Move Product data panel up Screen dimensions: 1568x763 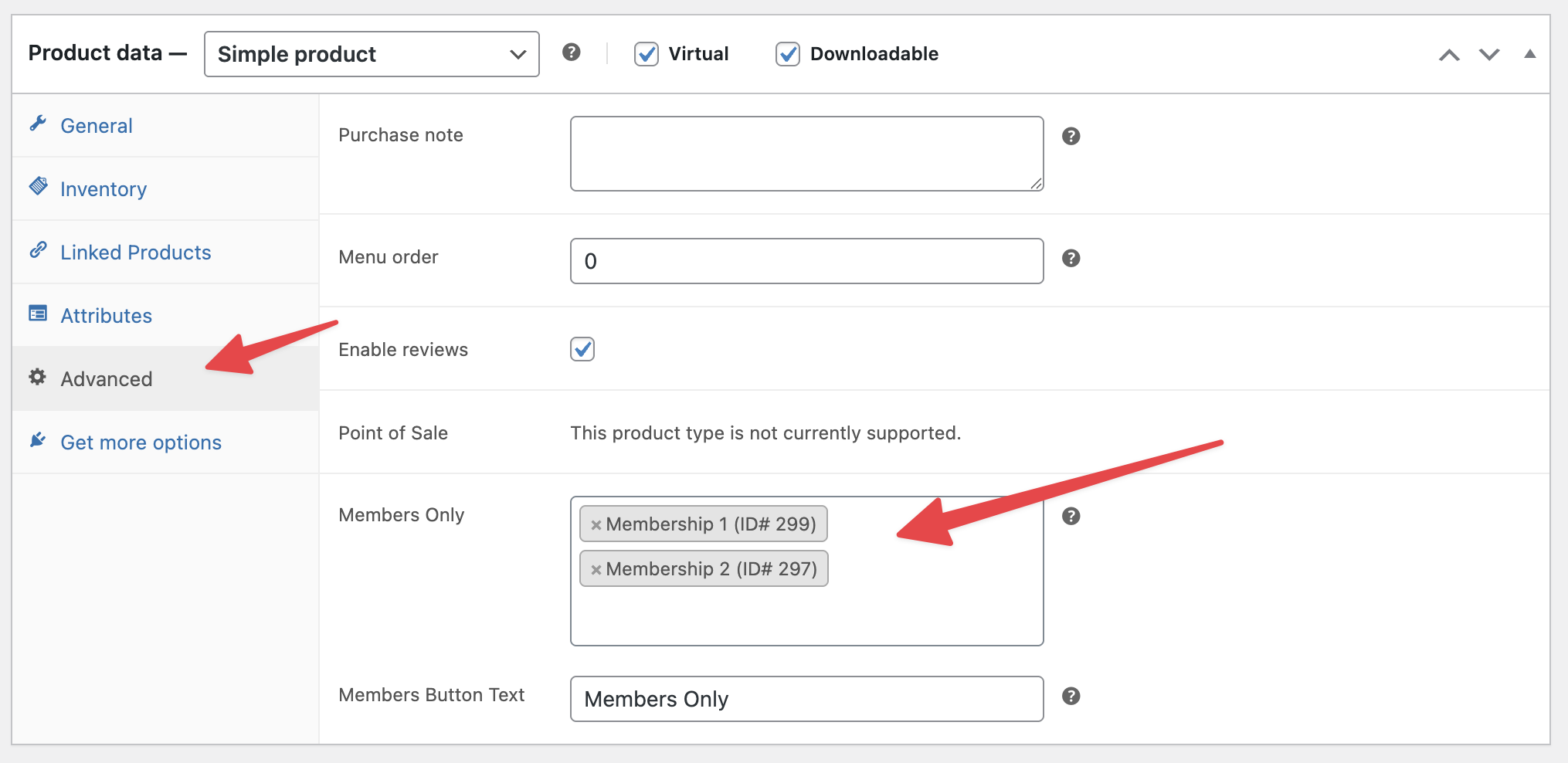[1449, 55]
